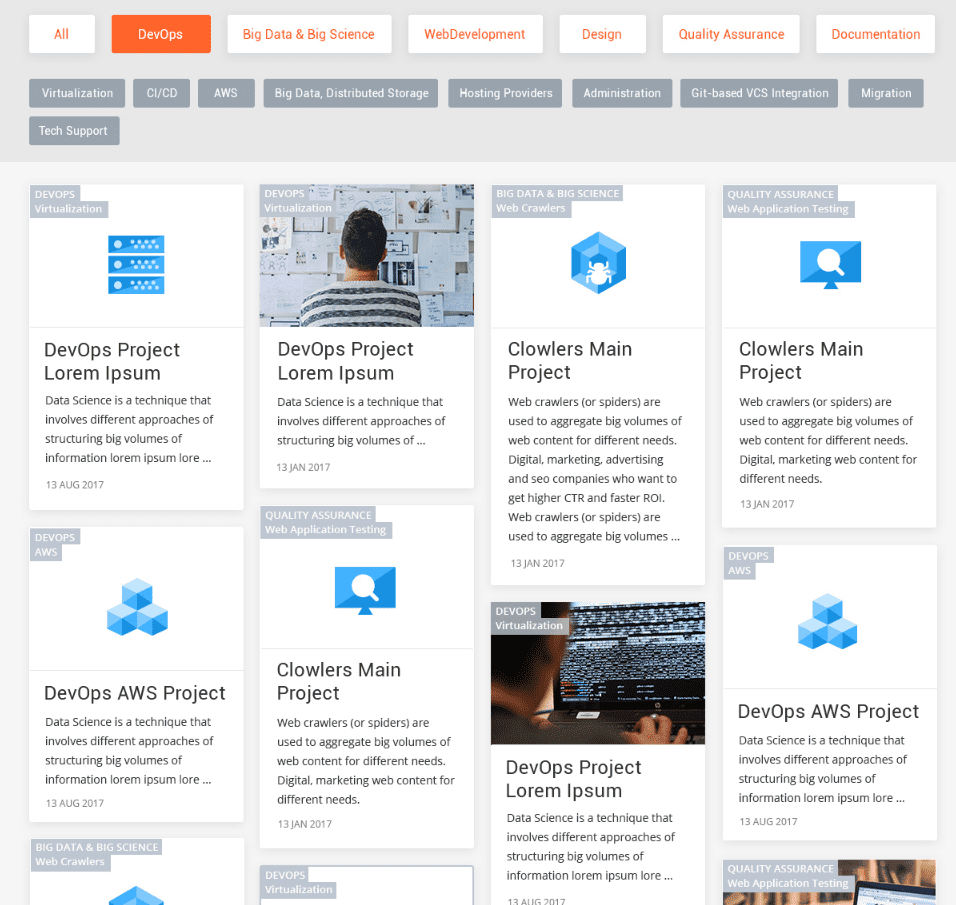This screenshot has width=956, height=905.
Task: Click the BIG DATA & BIG SCIENCE label above the bug icon
Action: click(557, 193)
